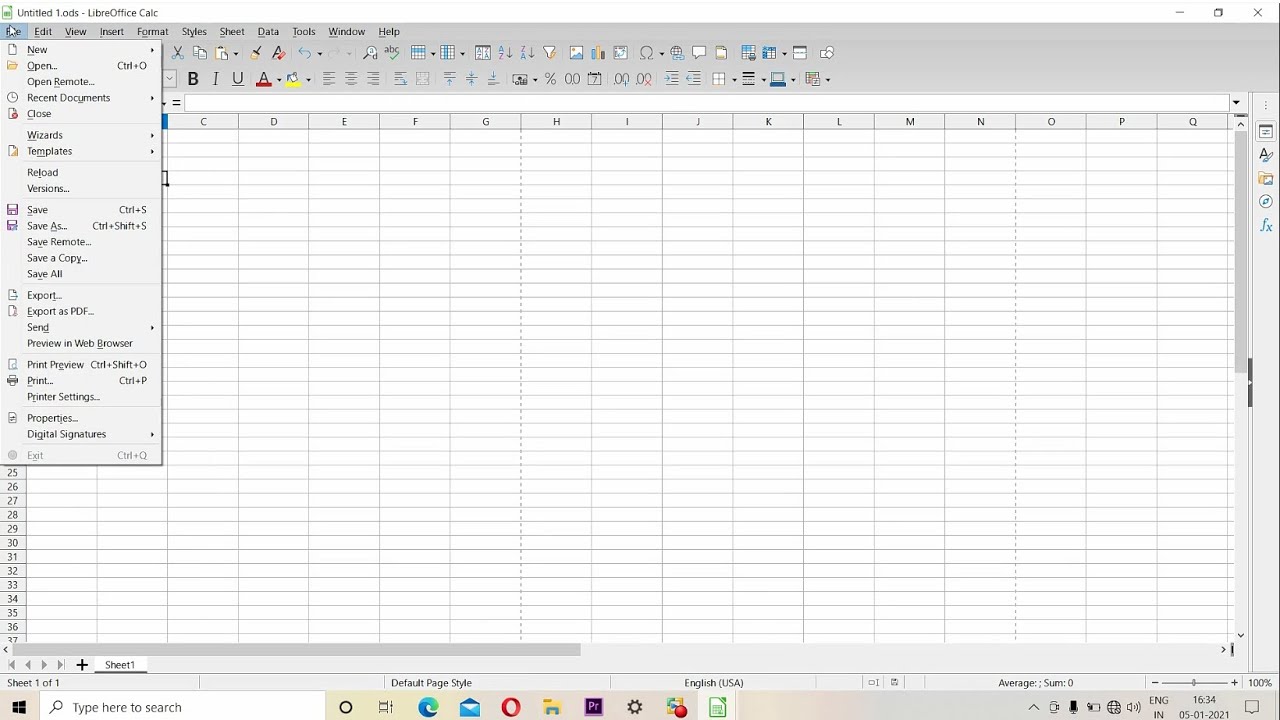Click the Define Print Area icon

748,53
